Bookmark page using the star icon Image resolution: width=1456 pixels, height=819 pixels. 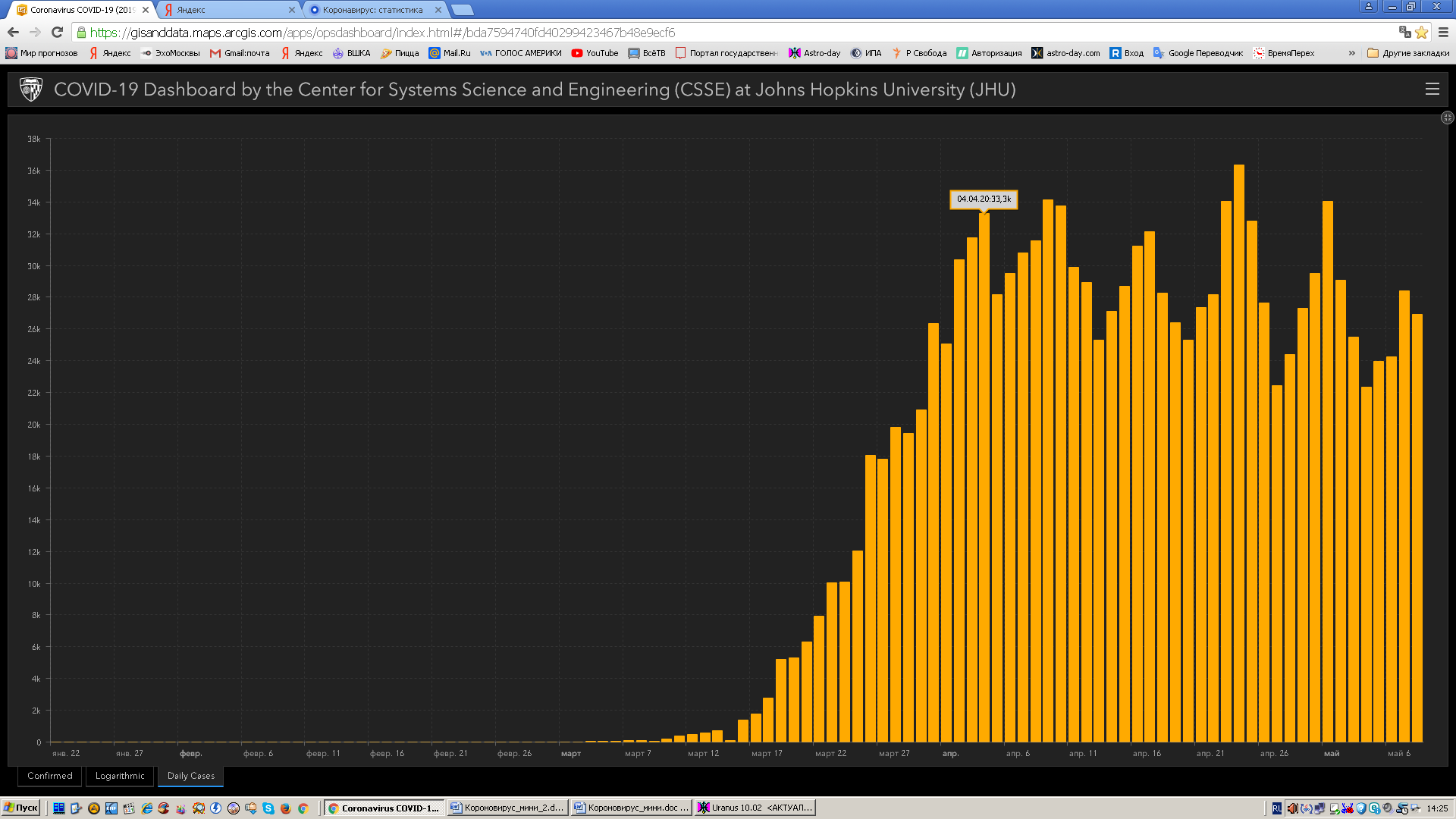coord(1422,32)
